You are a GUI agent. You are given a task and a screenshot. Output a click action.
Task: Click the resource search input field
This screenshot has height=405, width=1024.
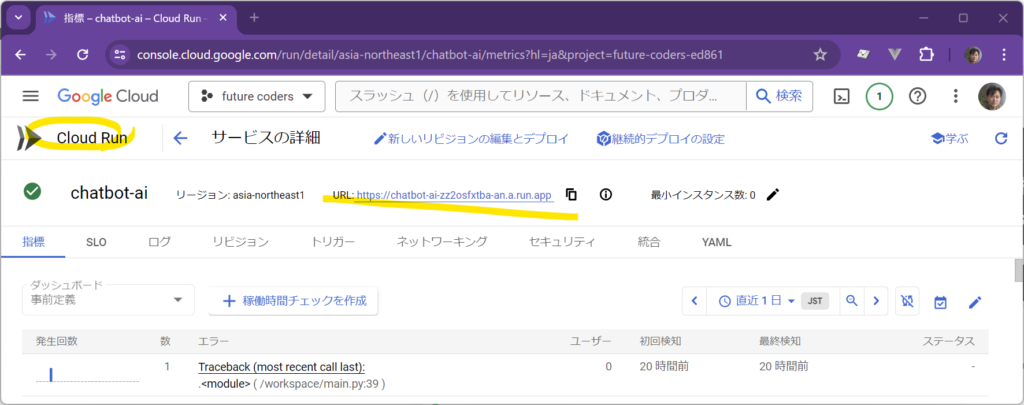tap(541, 97)
